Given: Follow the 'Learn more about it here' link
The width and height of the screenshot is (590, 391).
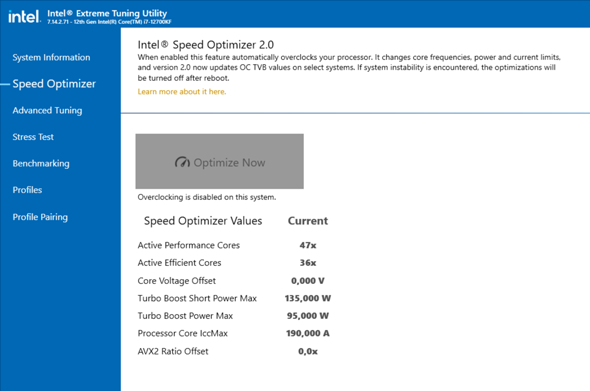Looking at the screenshot, I should (x=182, y=91).
